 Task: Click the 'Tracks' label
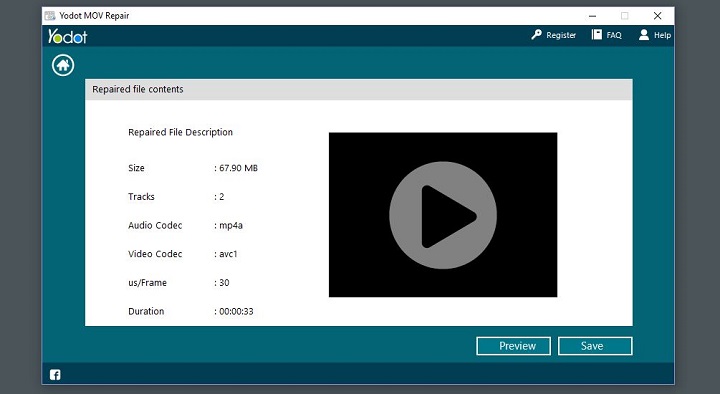(141, 197)
